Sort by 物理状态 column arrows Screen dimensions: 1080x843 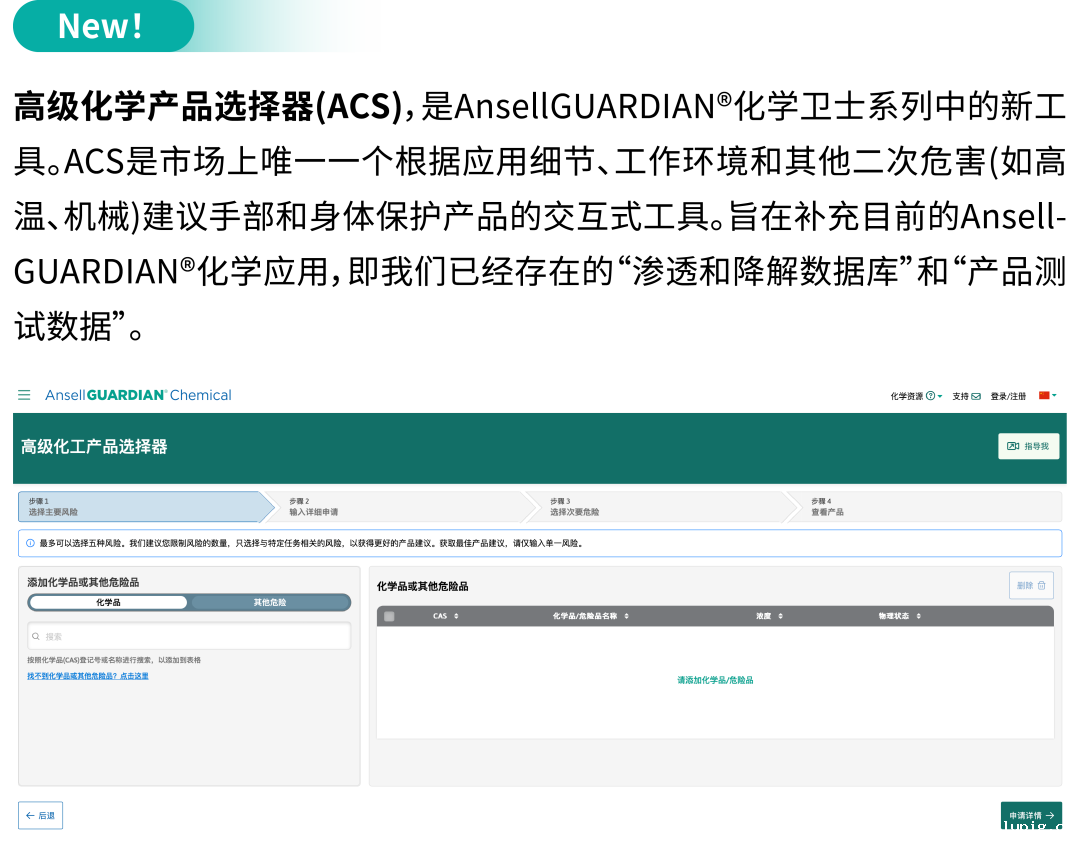point(918,616)
